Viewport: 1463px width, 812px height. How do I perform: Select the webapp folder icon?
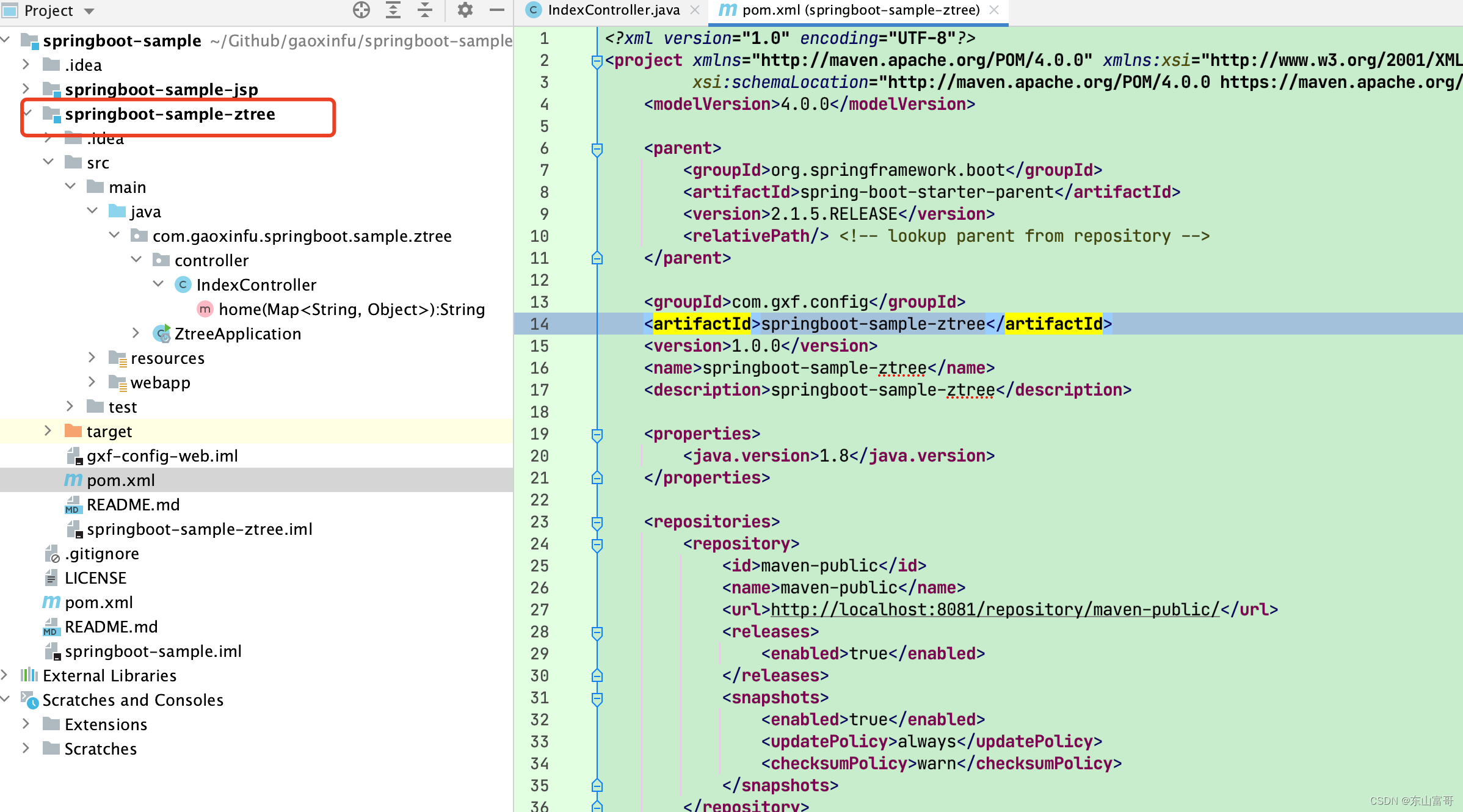click(x=117, y=382)
